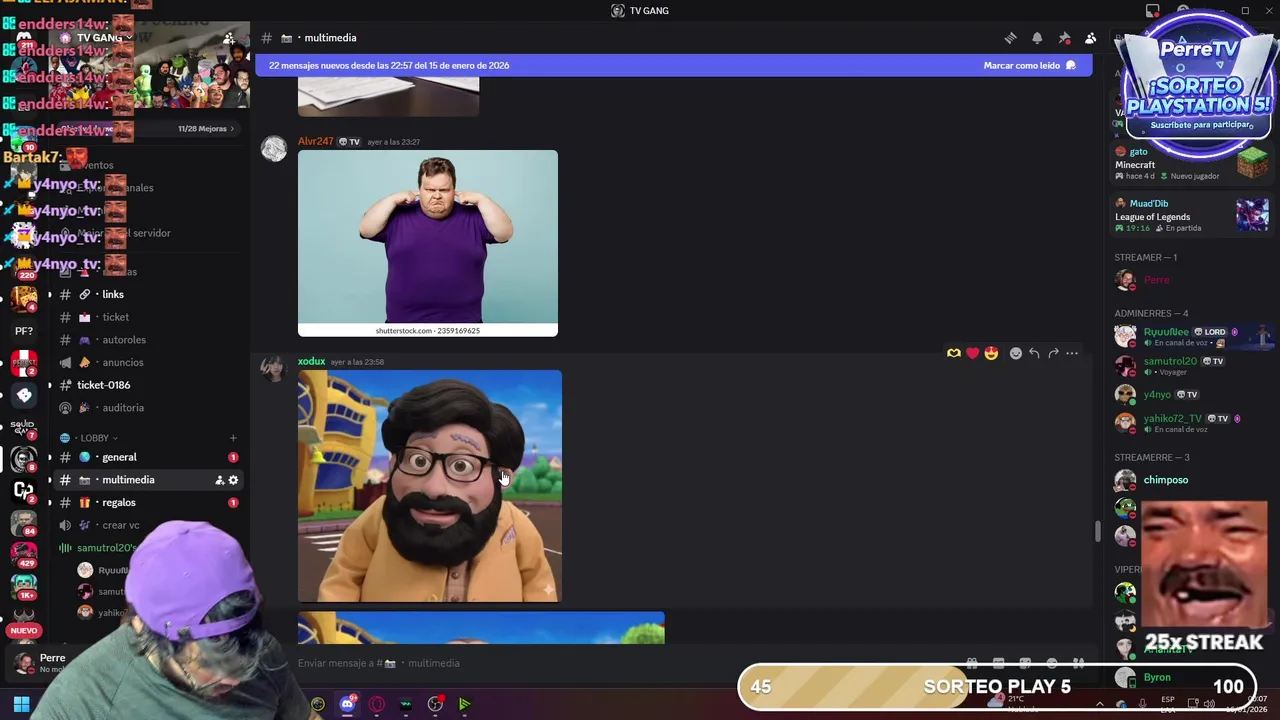The width and height of the screenshot is (1280, 720).
Task: Open the server boosts 11/28 Mejoras link
Action: click(x=206, y=129)
